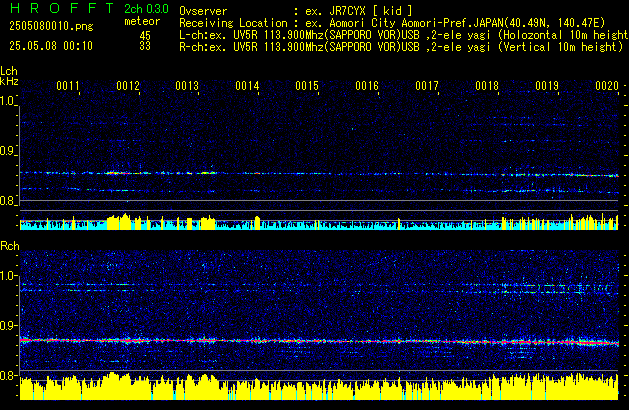Screen dimensions: 629x410
Task: Click the Rch 1.0 kHz axis label
Action: 8,276
